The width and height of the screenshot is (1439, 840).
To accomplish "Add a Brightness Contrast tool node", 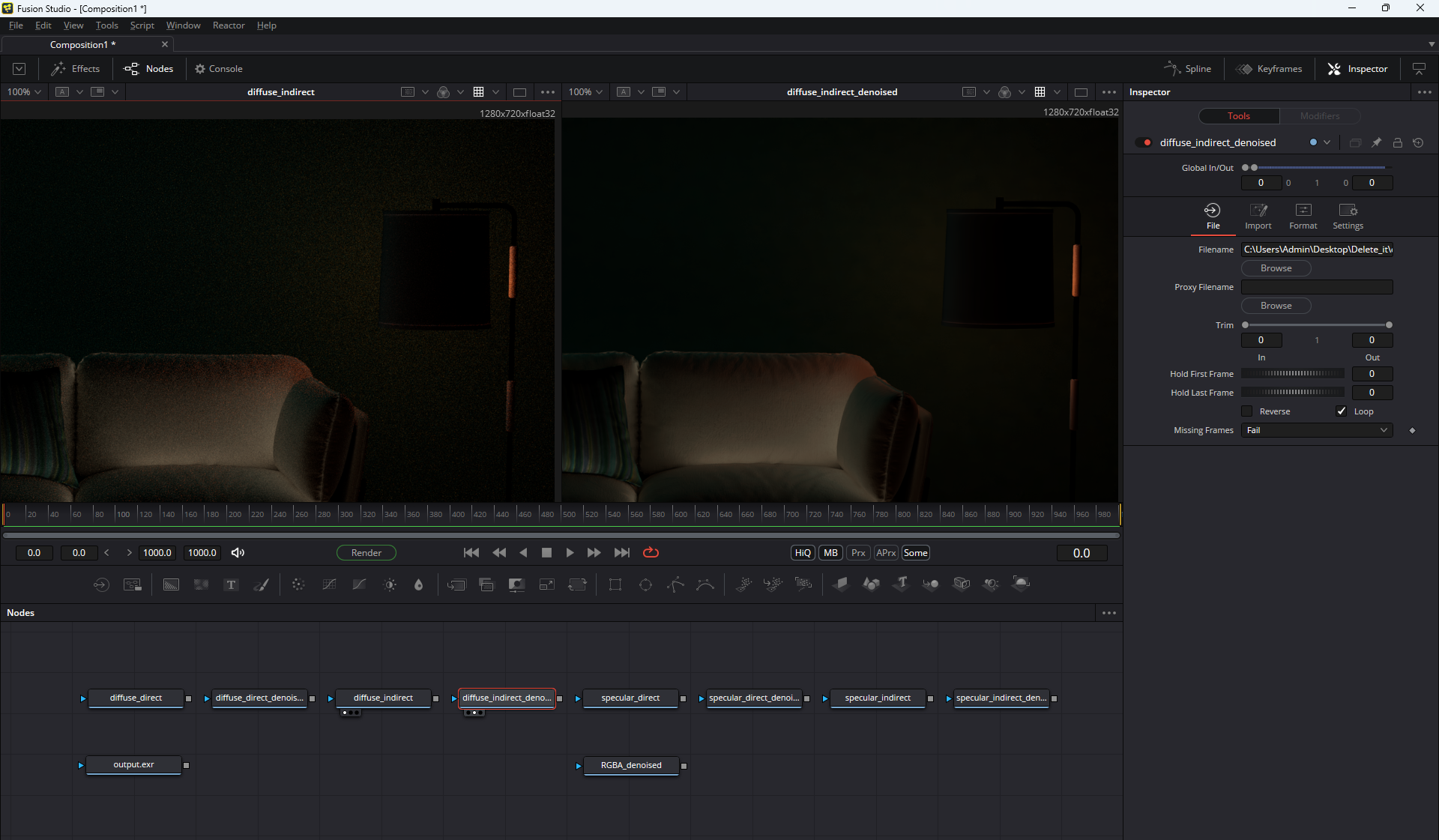I will [x=390, y=584].
